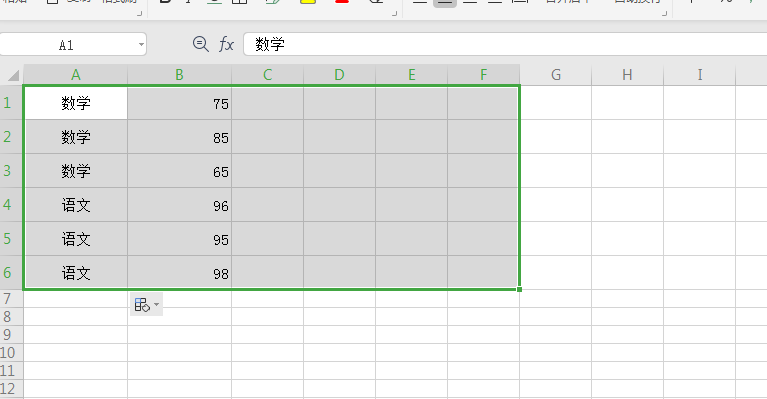Click cell A4 containing 语文
The height and width of the screenshot is (399, 767).
click(75, 204)
